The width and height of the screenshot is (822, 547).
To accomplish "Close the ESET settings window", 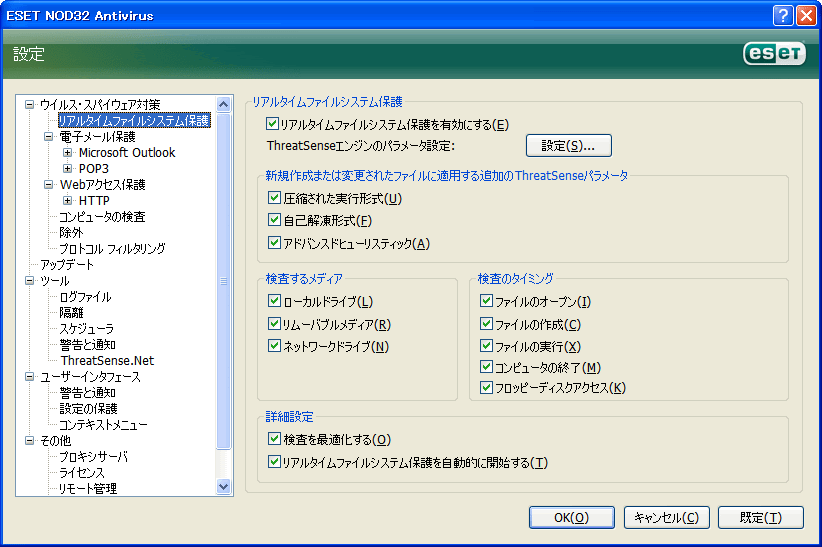I will point(806,16).
